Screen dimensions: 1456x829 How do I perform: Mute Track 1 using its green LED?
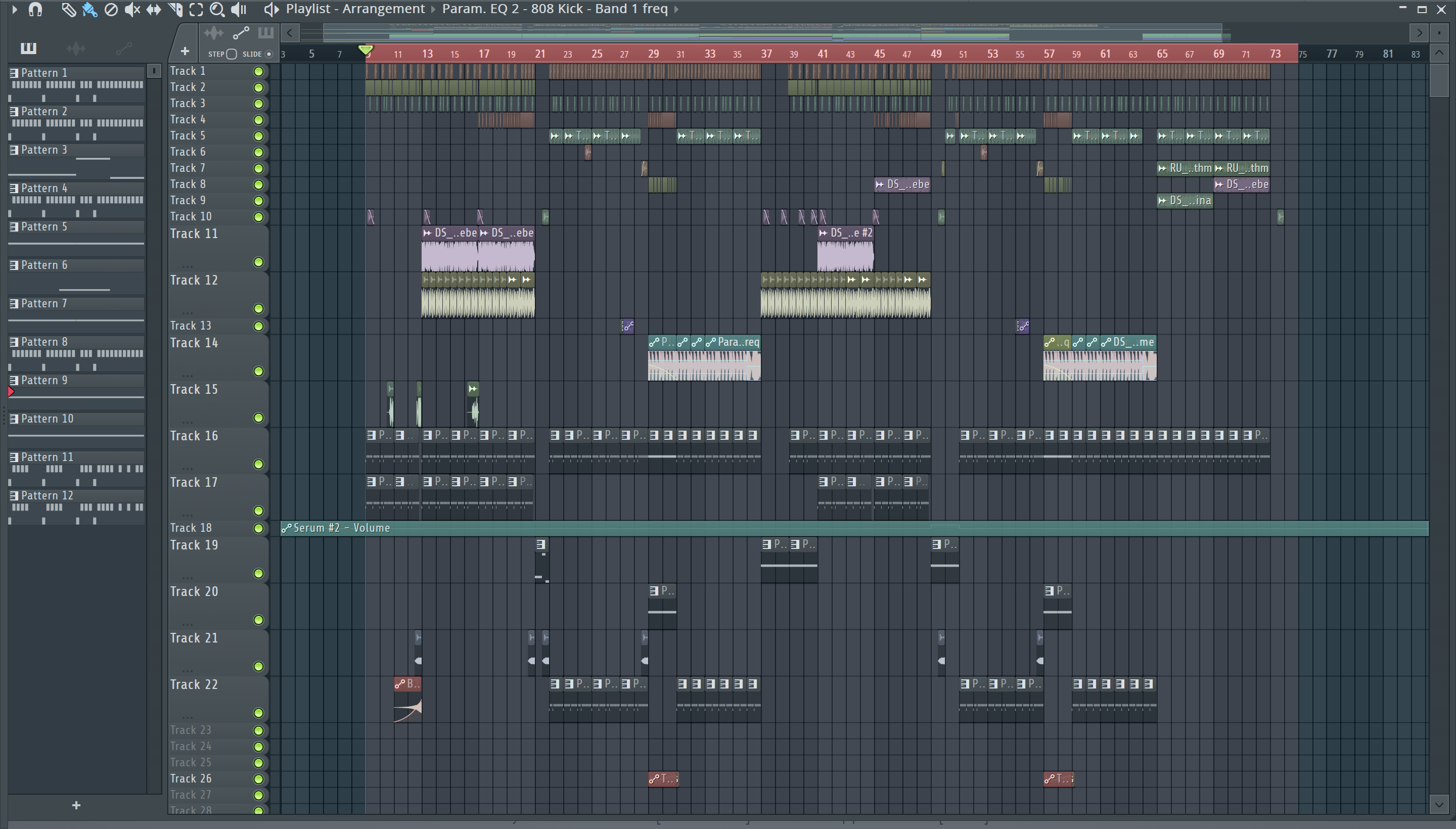pos(258,71)
